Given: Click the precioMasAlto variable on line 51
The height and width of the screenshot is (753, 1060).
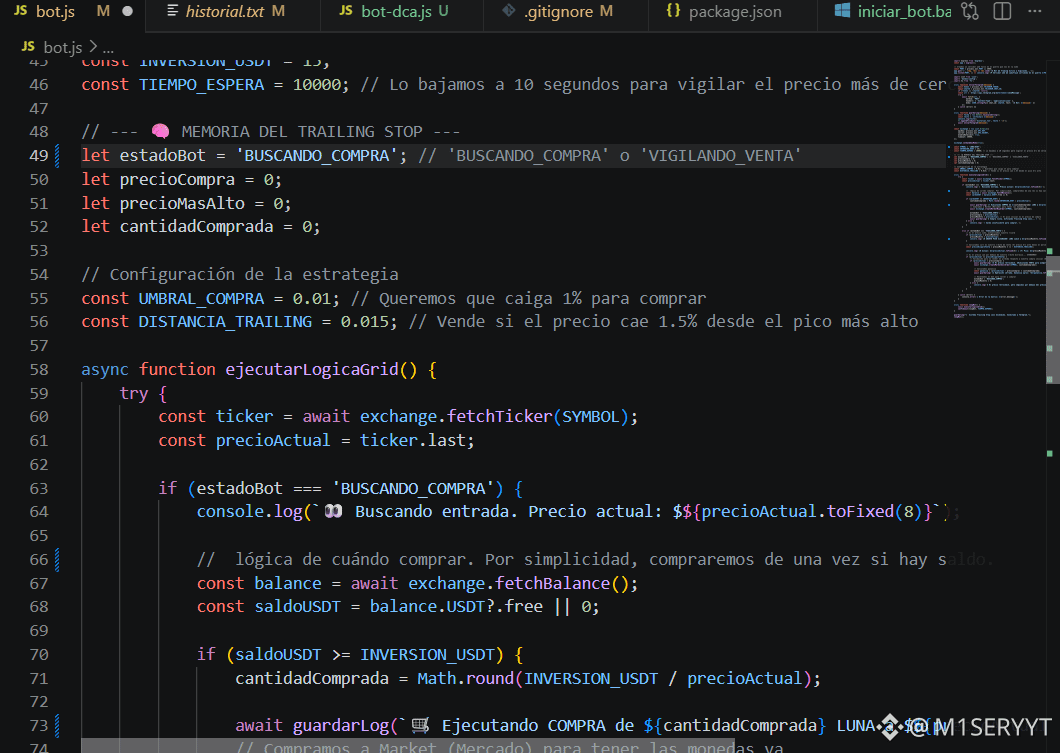Looking at the screenshot, I should click(182, 203).
